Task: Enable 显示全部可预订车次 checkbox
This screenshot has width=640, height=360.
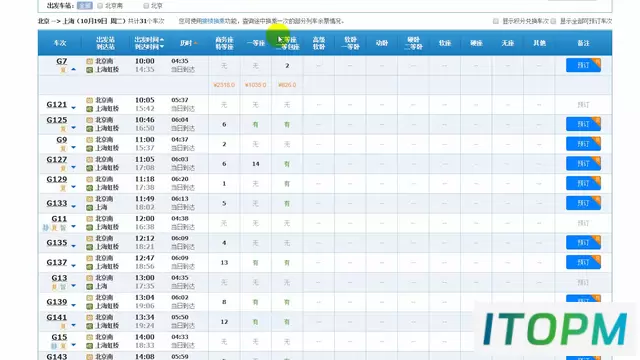Action: pyautogui.click(x=553, y=21)
